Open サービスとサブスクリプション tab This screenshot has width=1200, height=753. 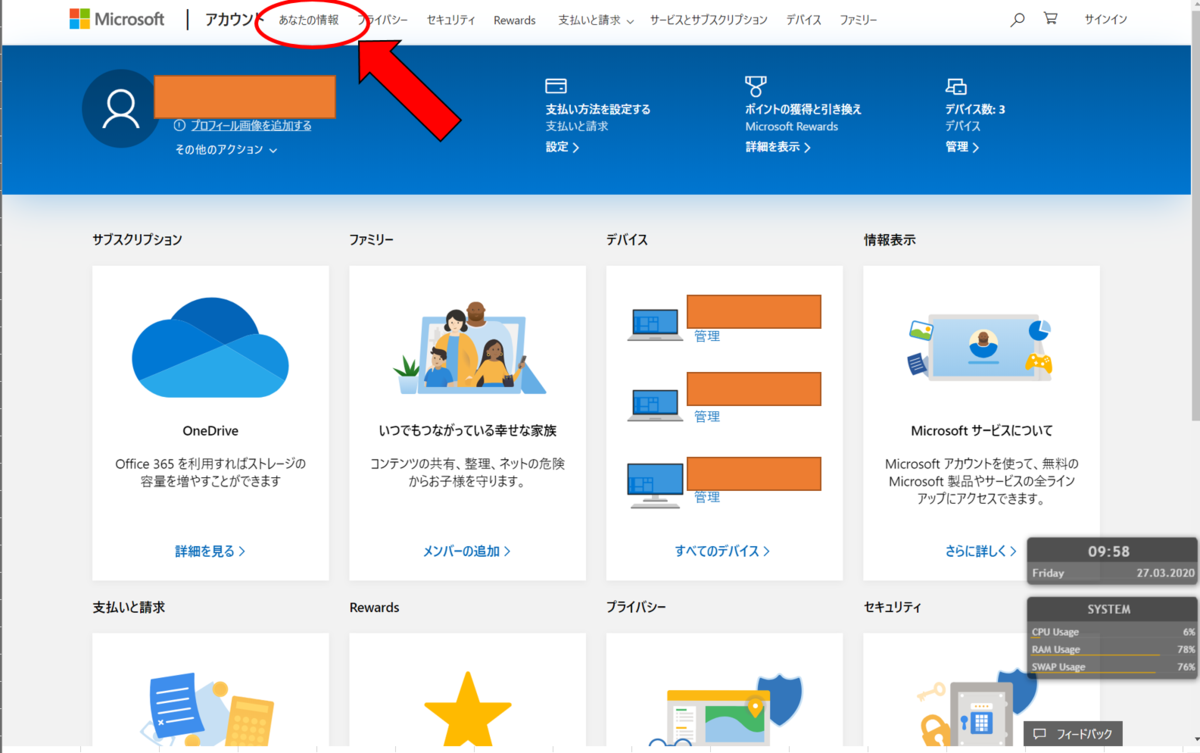[709, 20]
